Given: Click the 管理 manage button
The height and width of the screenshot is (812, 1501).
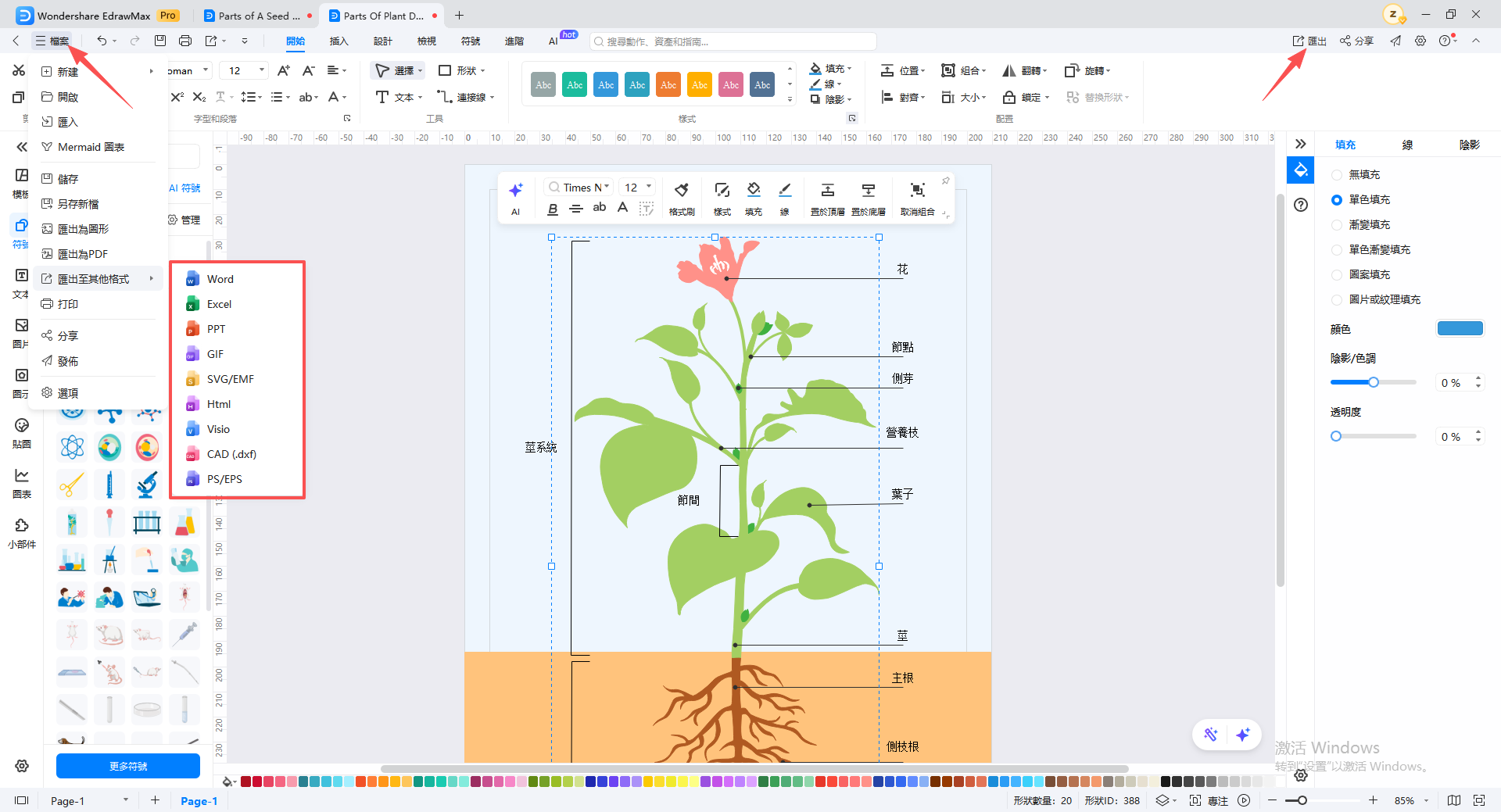Looking at the screenshot, I should tap(184, 220).
